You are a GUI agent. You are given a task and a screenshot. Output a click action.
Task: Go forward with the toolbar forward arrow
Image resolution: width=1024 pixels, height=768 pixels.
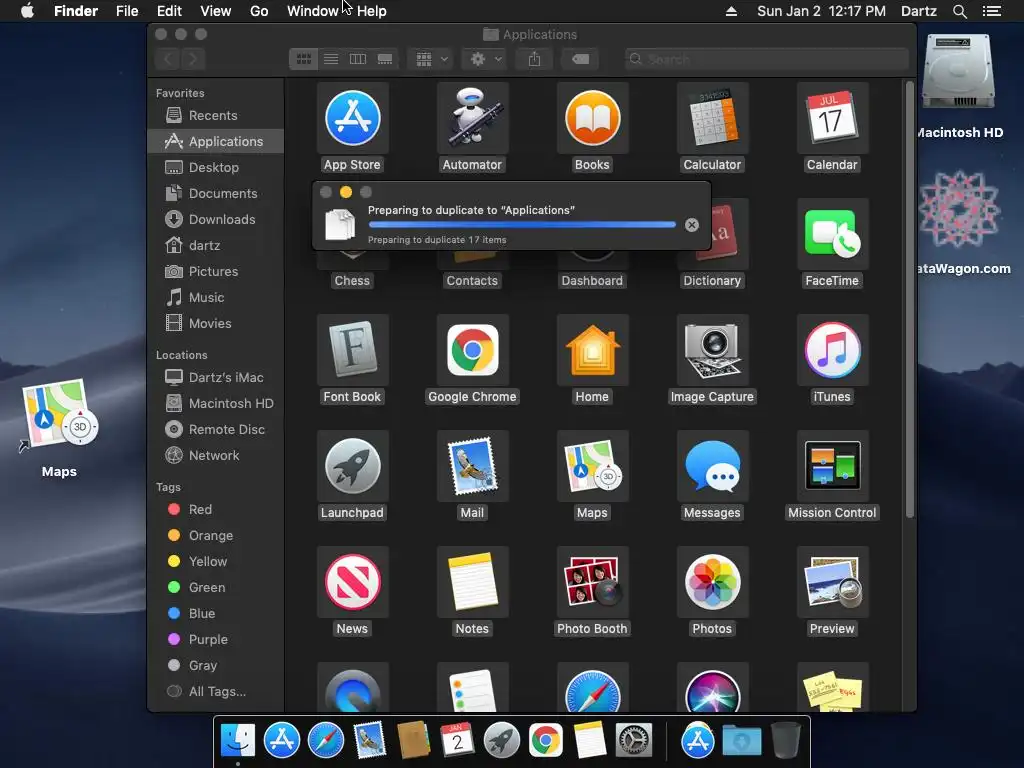193,59
